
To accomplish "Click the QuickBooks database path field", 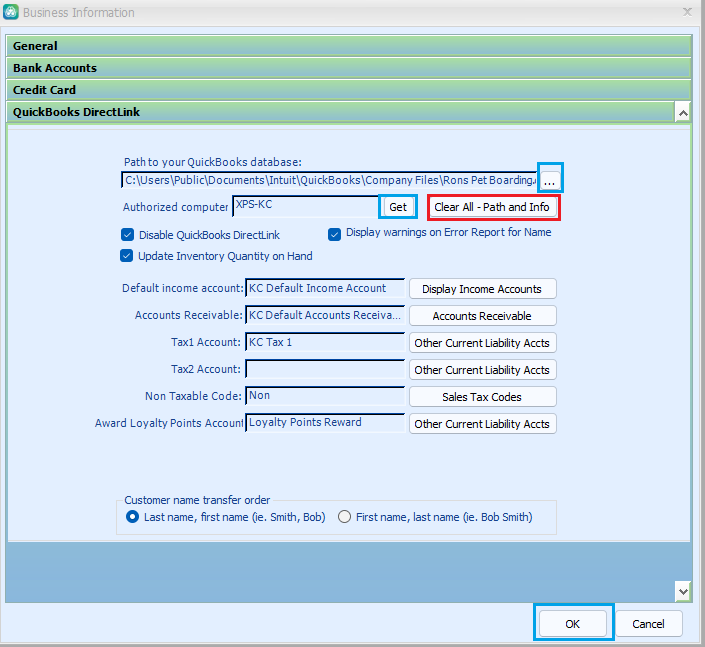I will coord(329,180).
